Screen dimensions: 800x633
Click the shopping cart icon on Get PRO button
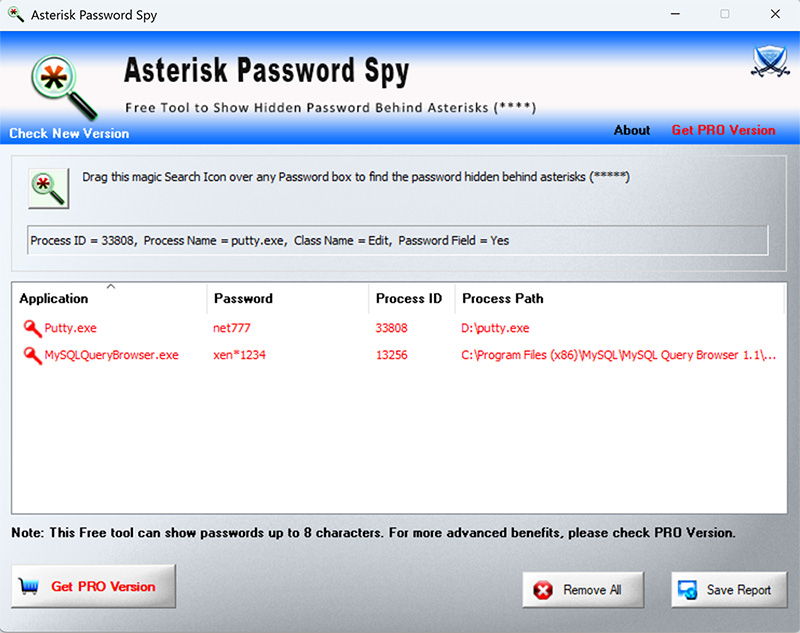(x=29, y=587)
